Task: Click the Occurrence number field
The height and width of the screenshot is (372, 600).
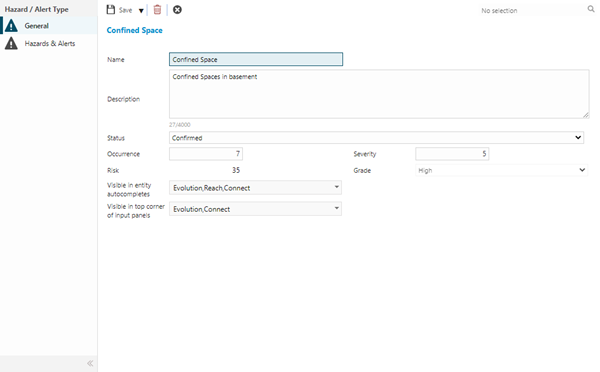Action: click(206, 154)
